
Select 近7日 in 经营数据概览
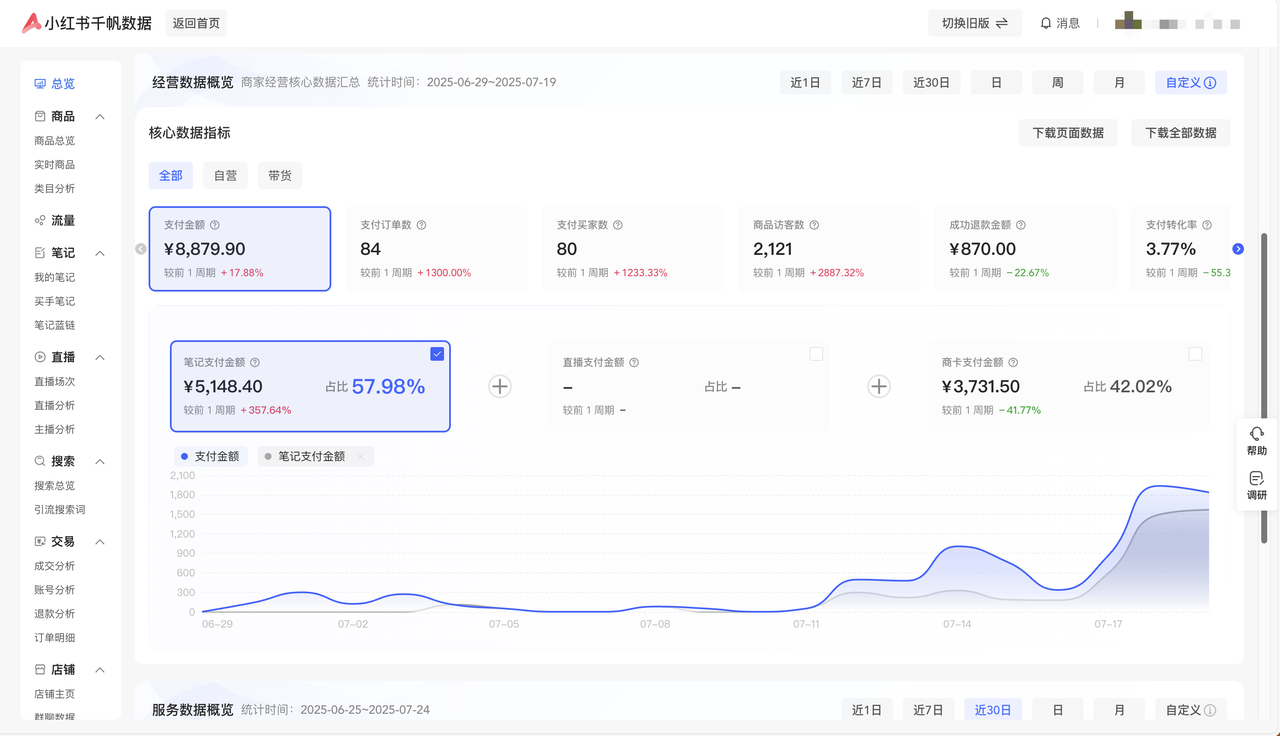(x=867, y=83)
